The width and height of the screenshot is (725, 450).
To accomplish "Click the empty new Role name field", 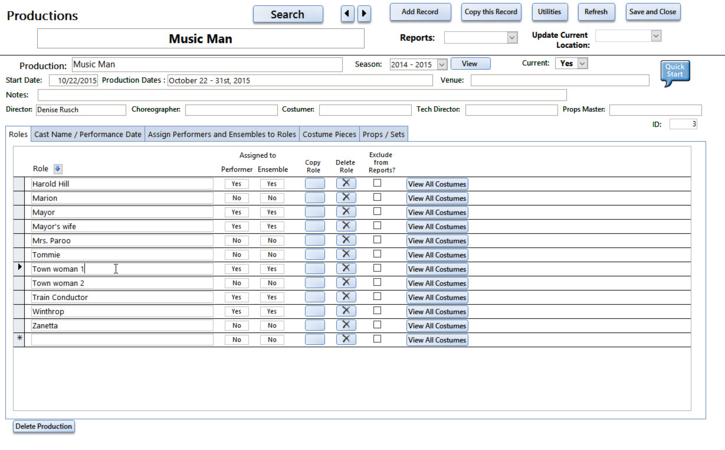I will [122, 339].
